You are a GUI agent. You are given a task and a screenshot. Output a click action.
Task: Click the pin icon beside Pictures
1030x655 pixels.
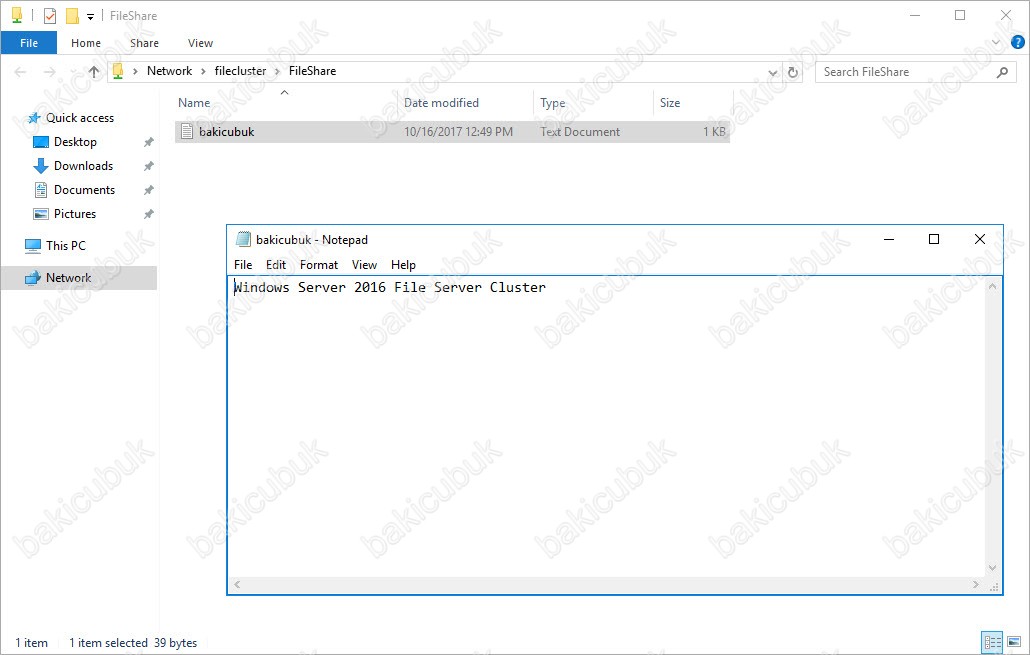[x=148, y=214]
